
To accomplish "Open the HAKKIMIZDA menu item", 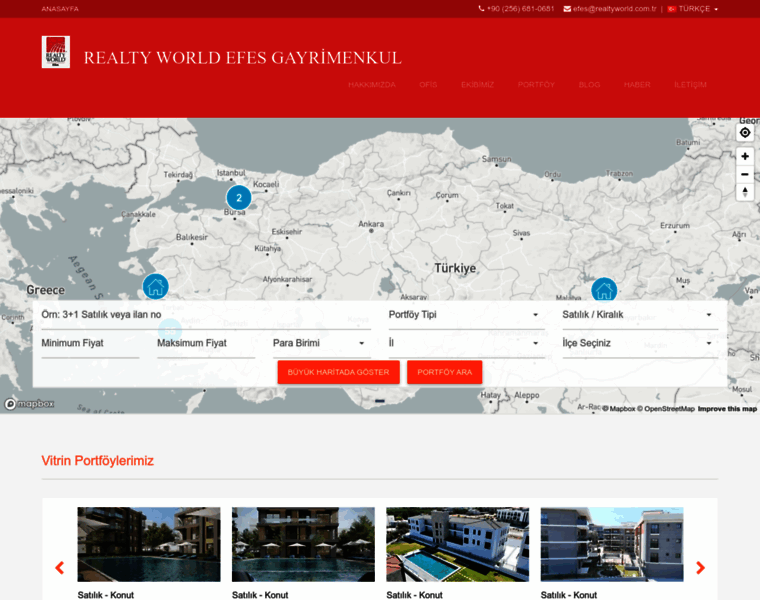I will click(x=372, y=85).
